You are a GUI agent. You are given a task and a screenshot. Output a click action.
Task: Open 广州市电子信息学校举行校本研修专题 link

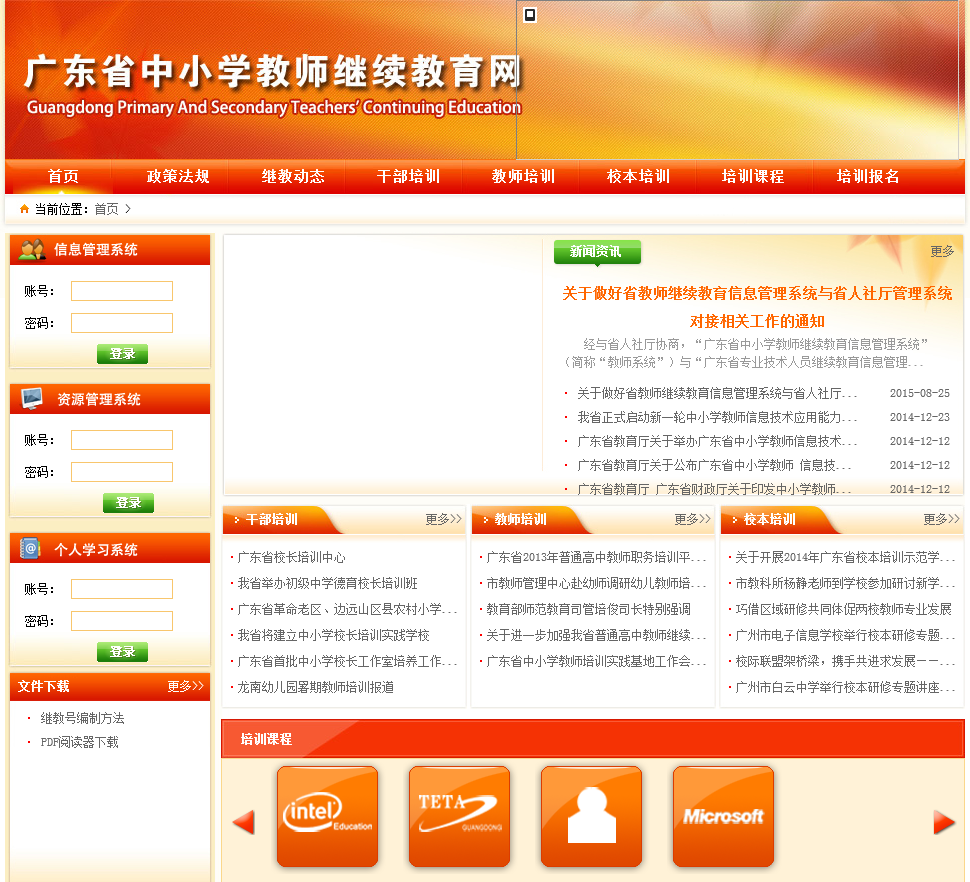point(845,635)
